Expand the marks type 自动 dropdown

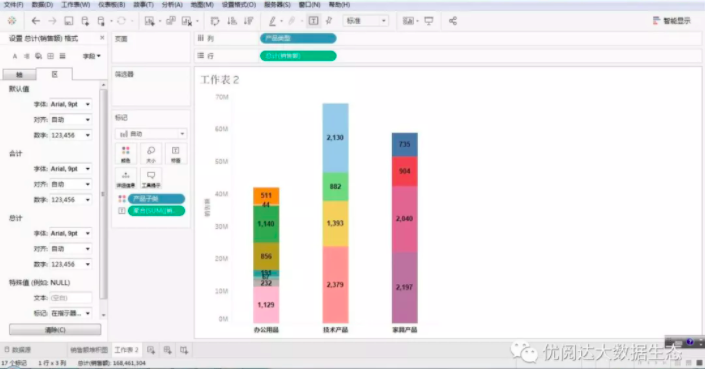click(151, 134)
